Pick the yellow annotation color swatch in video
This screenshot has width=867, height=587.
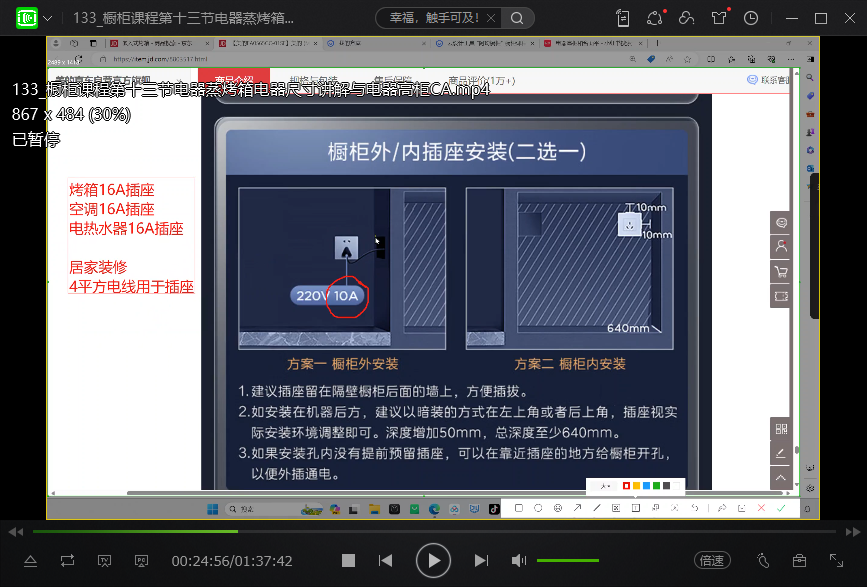[x=636, y=486]
